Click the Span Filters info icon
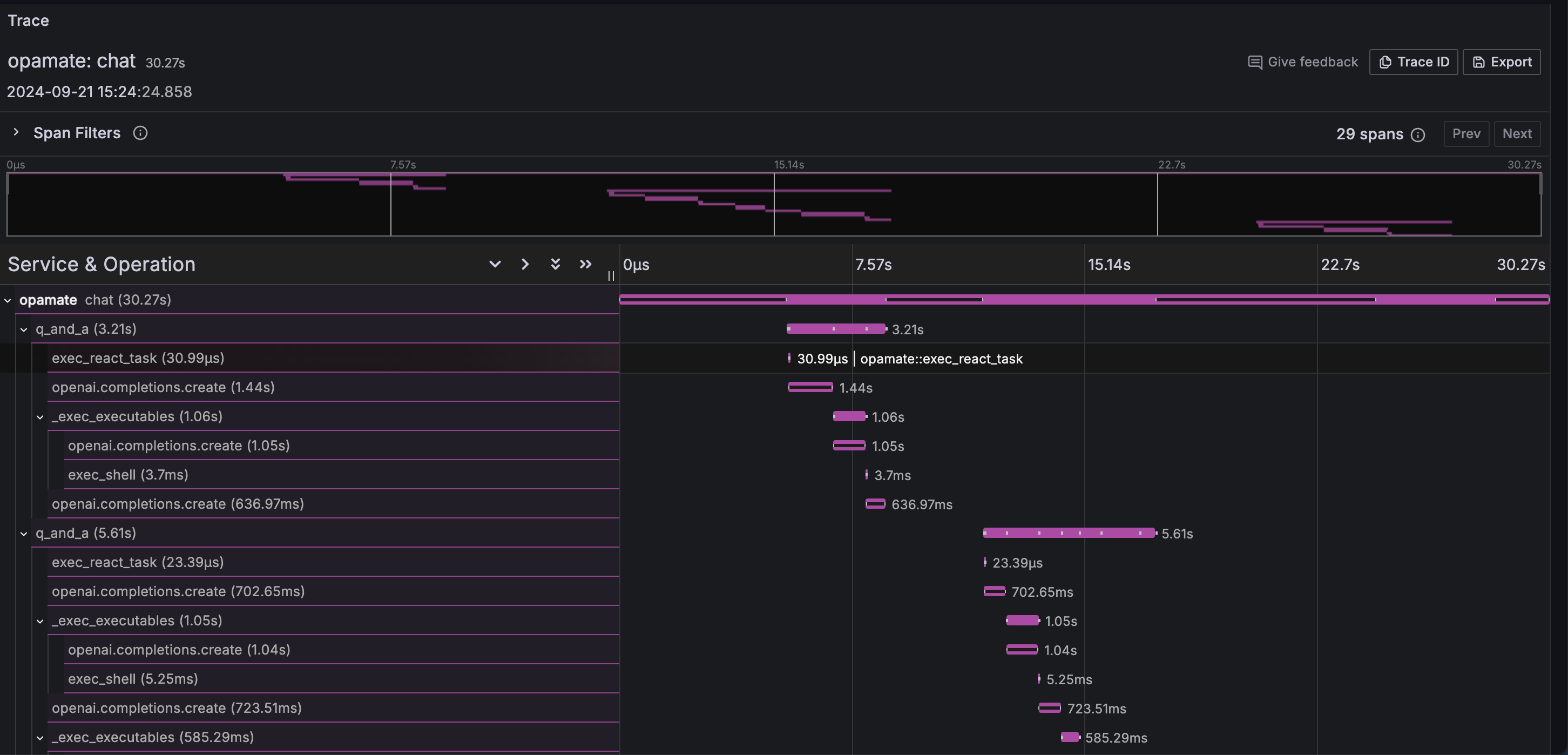The image size is (1568, 755). pos(140,133)
